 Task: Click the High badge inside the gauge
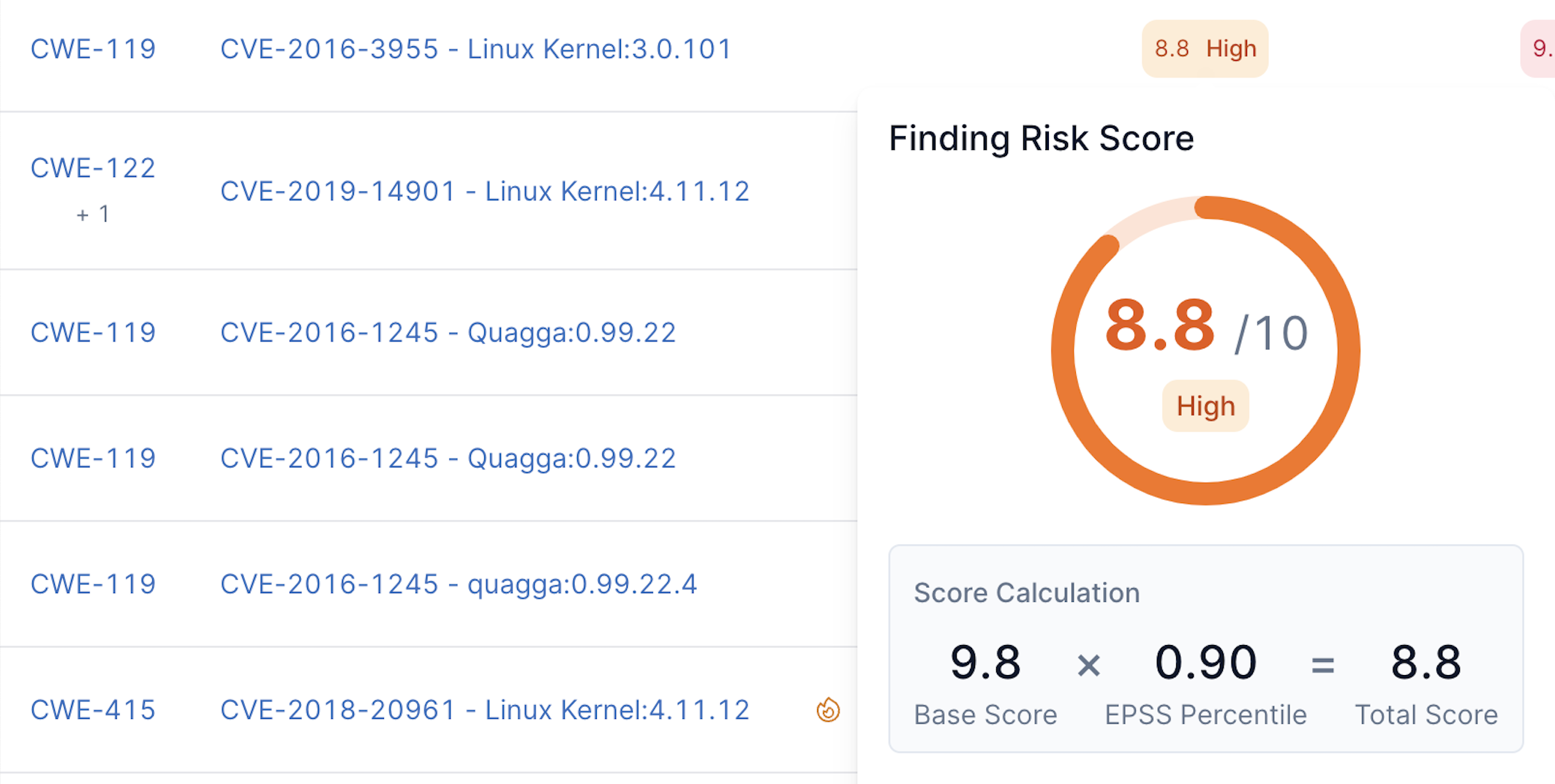click(1205, 406)
